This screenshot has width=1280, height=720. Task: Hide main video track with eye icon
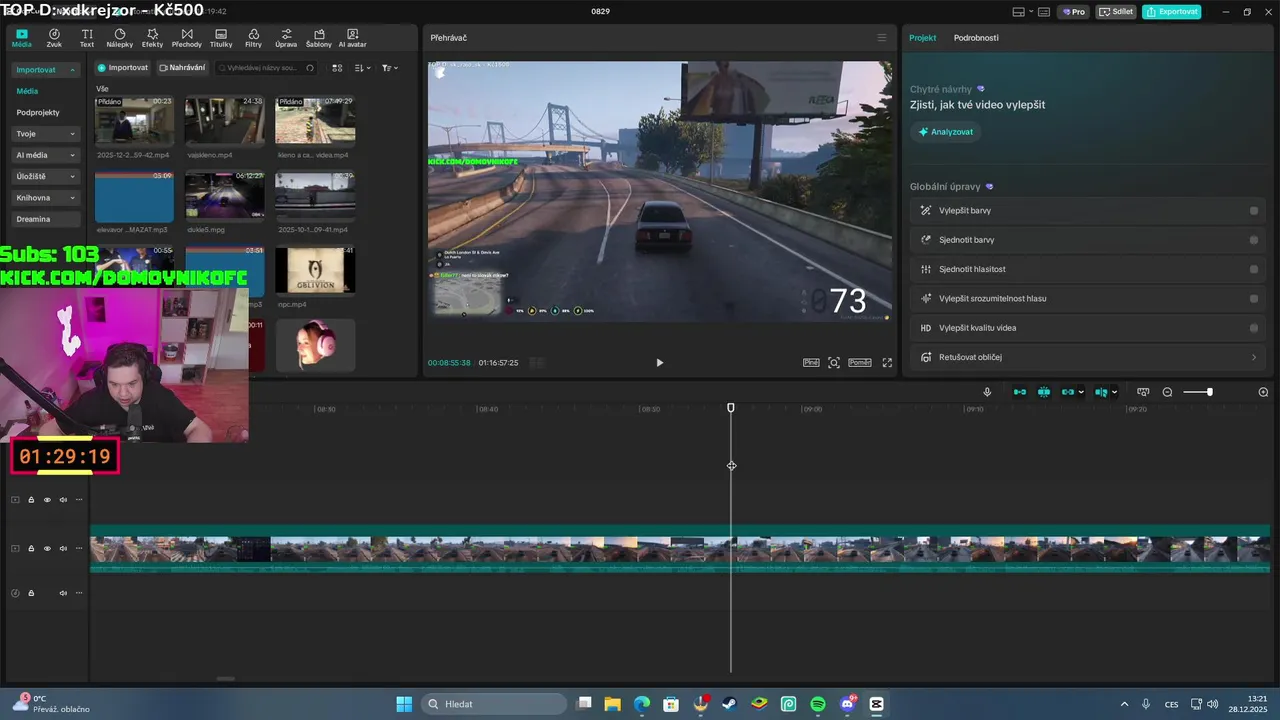tap(47, 549)
